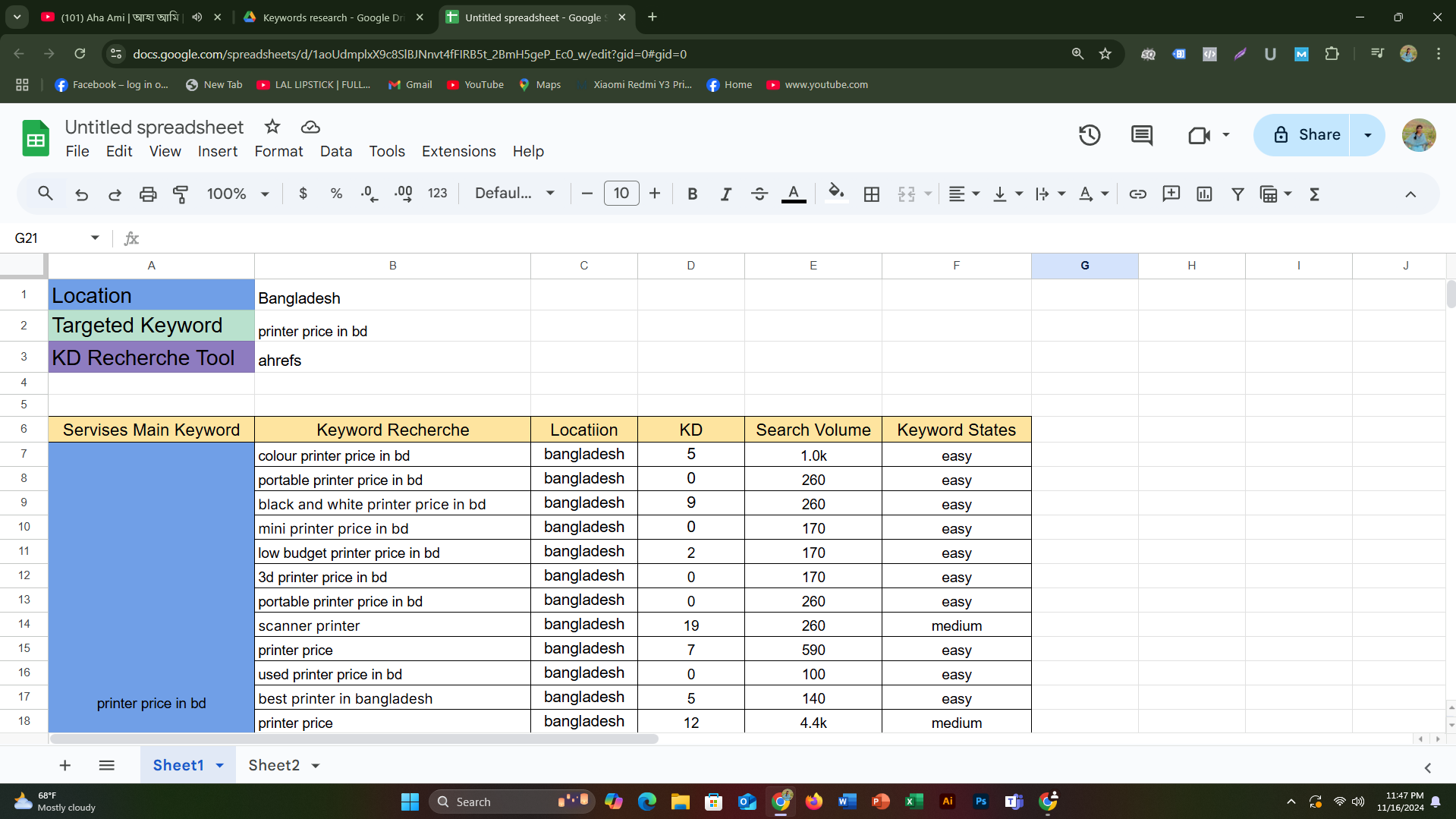Screen dimensions: 1456x819
Task: Open the horizontal align dropdown
Action: [964, 194]
